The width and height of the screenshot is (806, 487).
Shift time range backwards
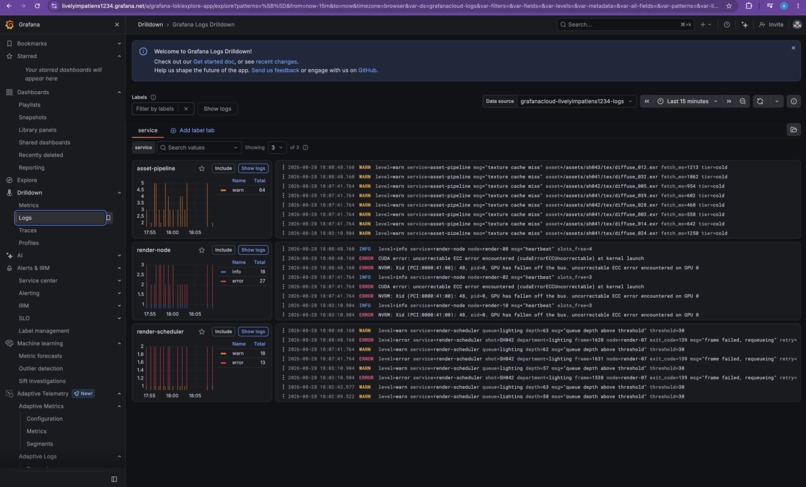click(x=647, y=101)
